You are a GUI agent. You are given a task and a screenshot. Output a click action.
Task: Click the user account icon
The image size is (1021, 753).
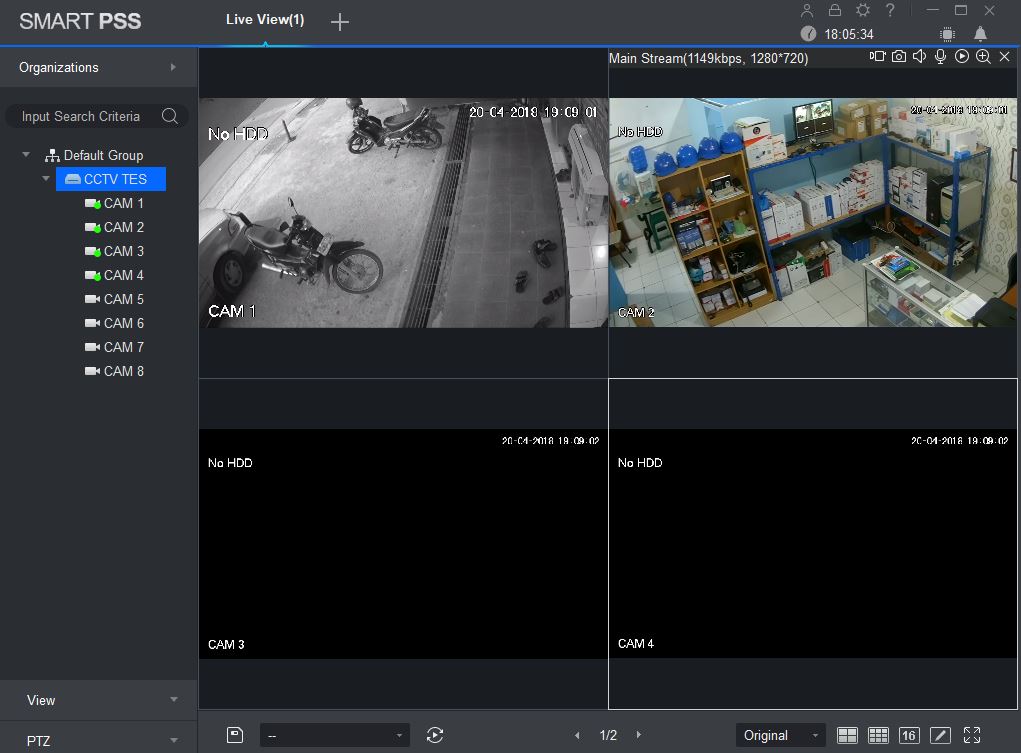tap(808, 10)
